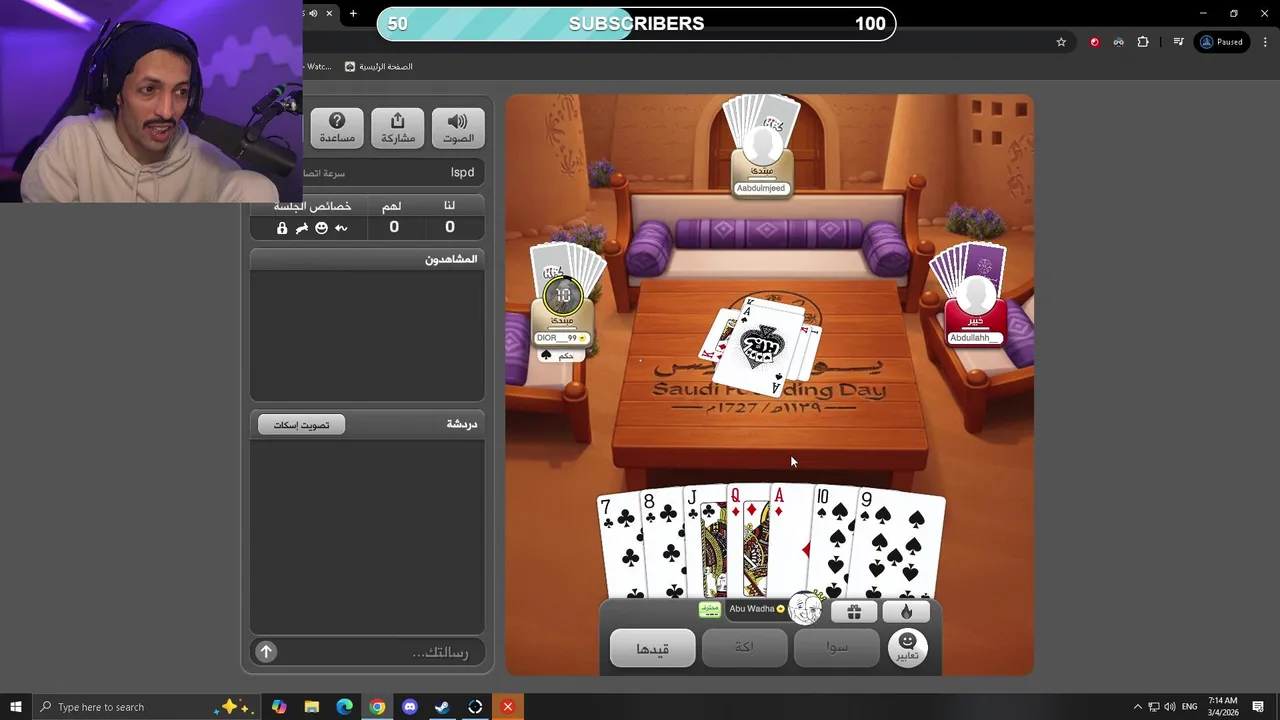Image resolution: width=1280 pixels, height=720 pixels.
Task: Click the green محترف rank badge
Action: click(710, 609)
